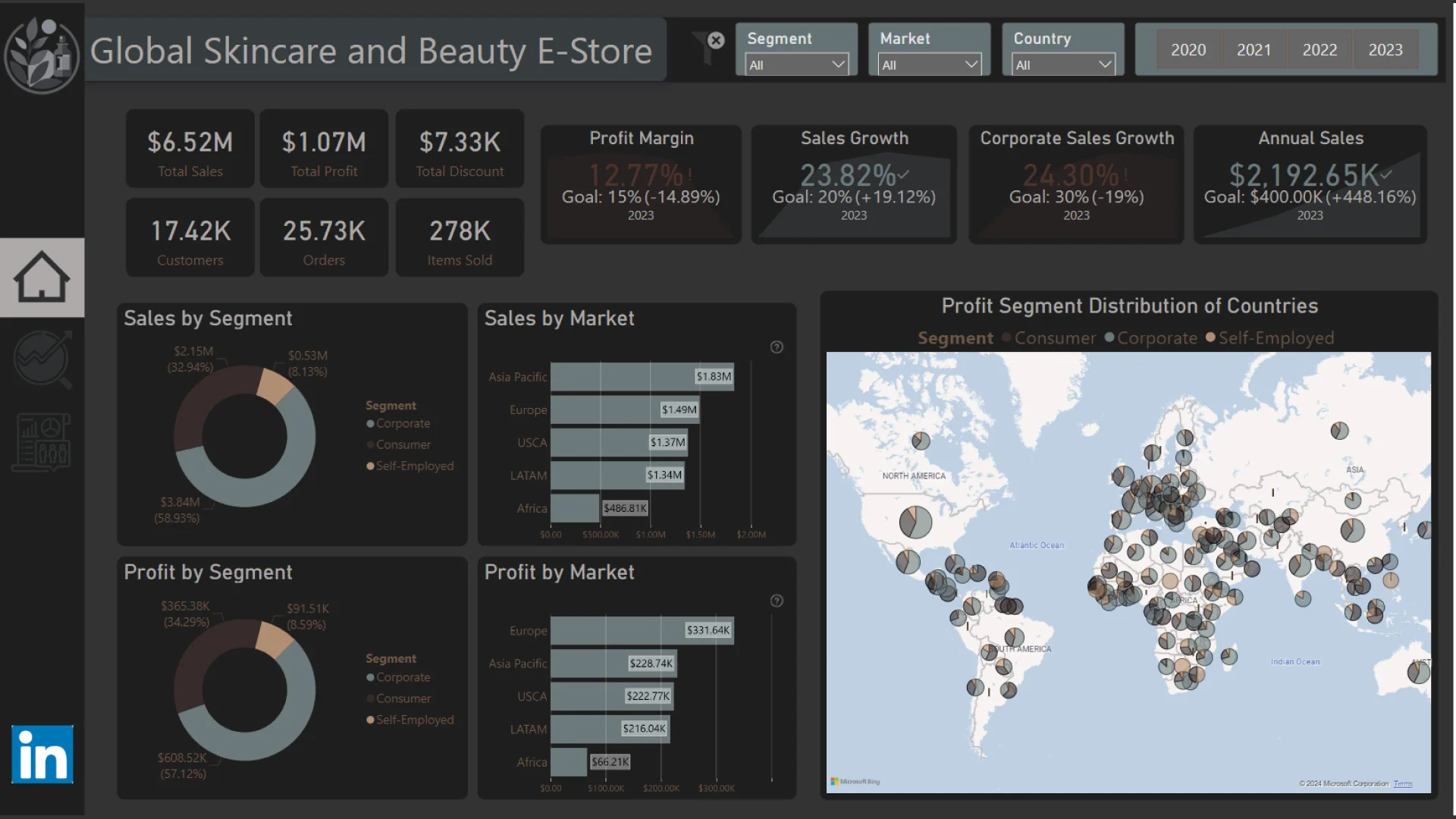This screenshot has height=819, width=1456.
Task: Click Corporate in Profit by Segment legend
Action: (x=398, y=677)
